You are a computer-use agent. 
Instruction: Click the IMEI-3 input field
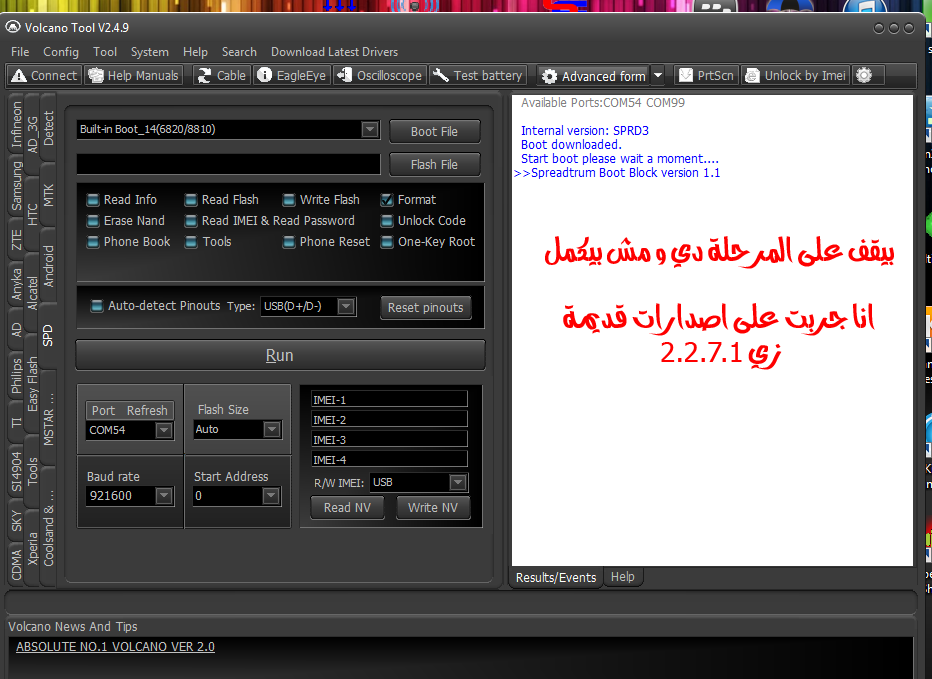pyautogui.click(x=389, y=439)
